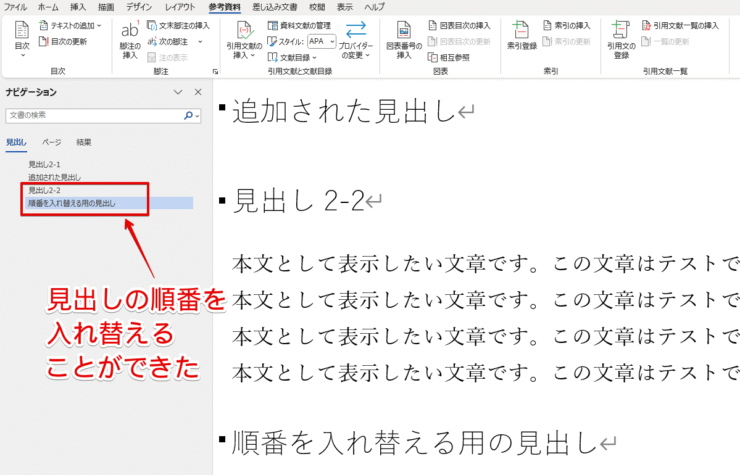Open the 目次 button dropdown arrow
The image size is (740, 475).
pos(22,56)
